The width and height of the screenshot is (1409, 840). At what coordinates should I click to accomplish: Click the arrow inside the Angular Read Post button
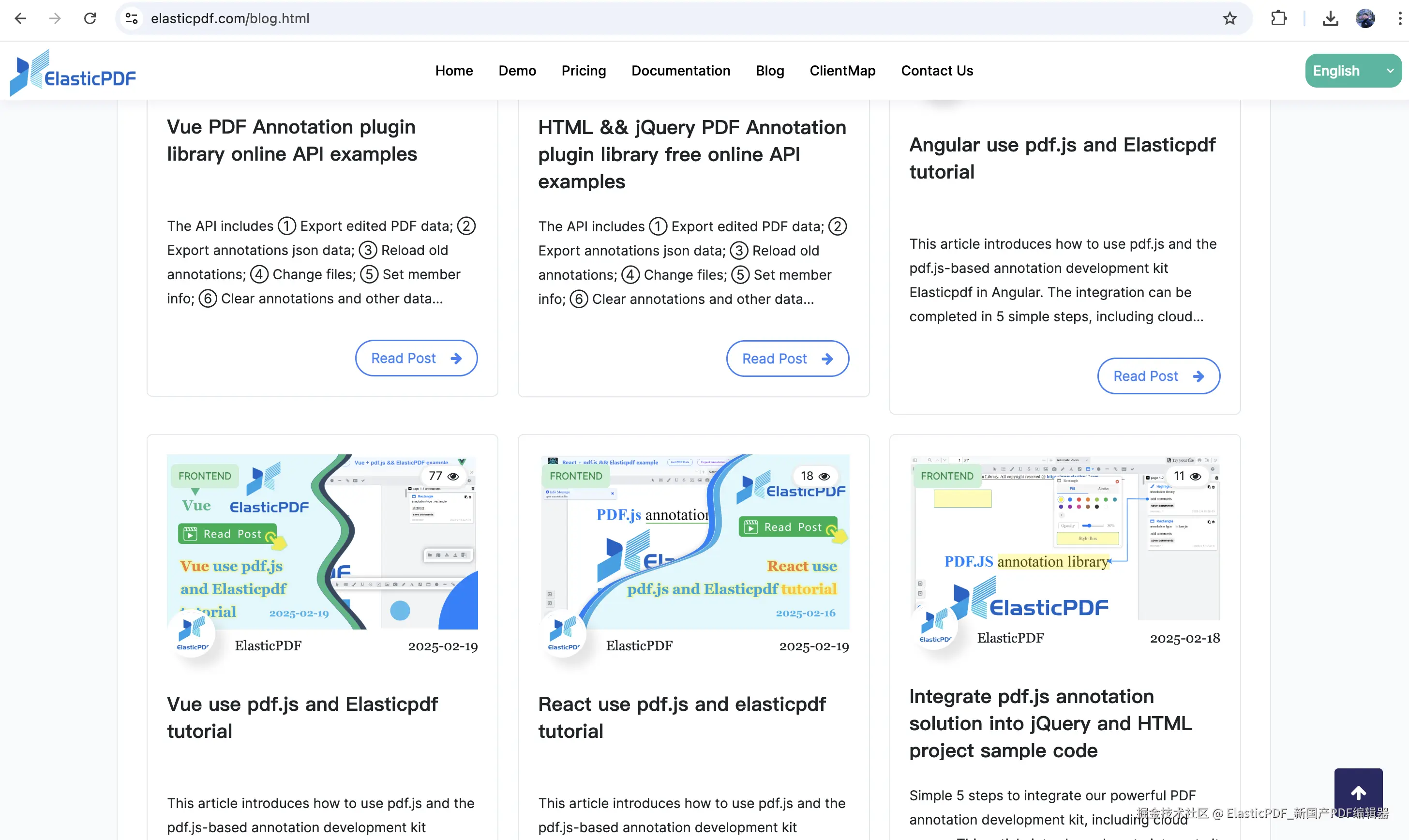pos(1199,376)
